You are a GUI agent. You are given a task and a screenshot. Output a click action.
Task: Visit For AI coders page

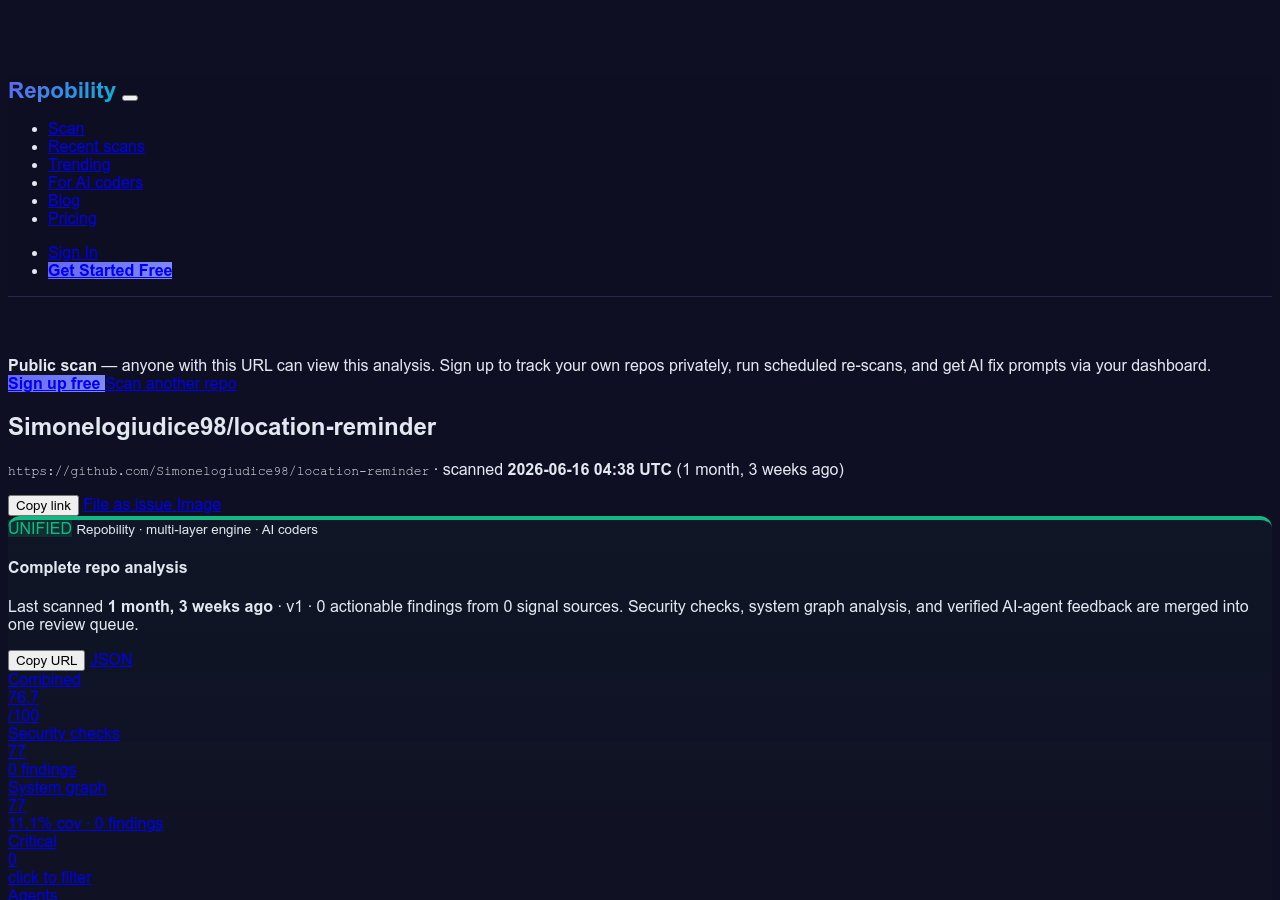coord(95,182)
